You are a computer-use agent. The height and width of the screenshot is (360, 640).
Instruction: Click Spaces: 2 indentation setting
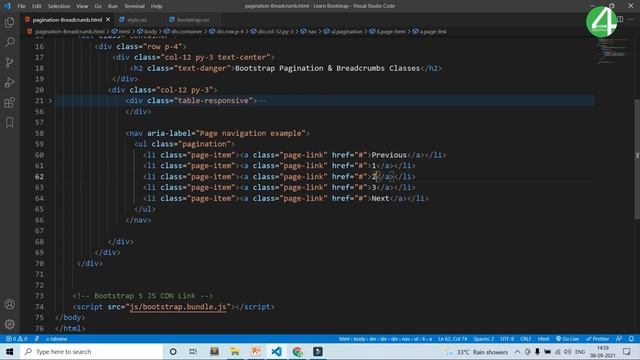click(x=484, y=339)
